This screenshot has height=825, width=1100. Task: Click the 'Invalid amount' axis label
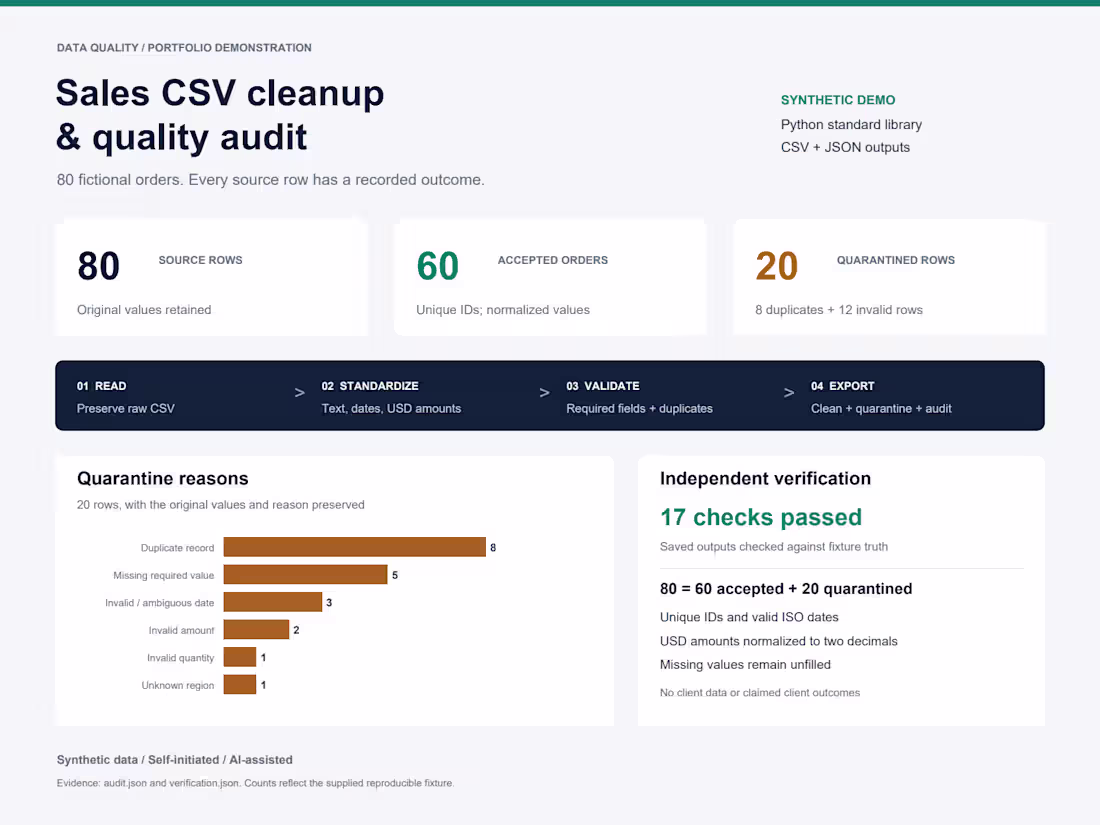[x=181, y=631]
